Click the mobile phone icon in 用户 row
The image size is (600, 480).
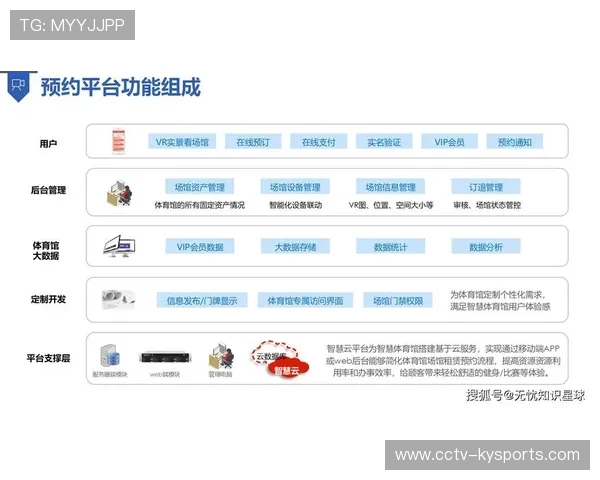click(x=118, y=142)
